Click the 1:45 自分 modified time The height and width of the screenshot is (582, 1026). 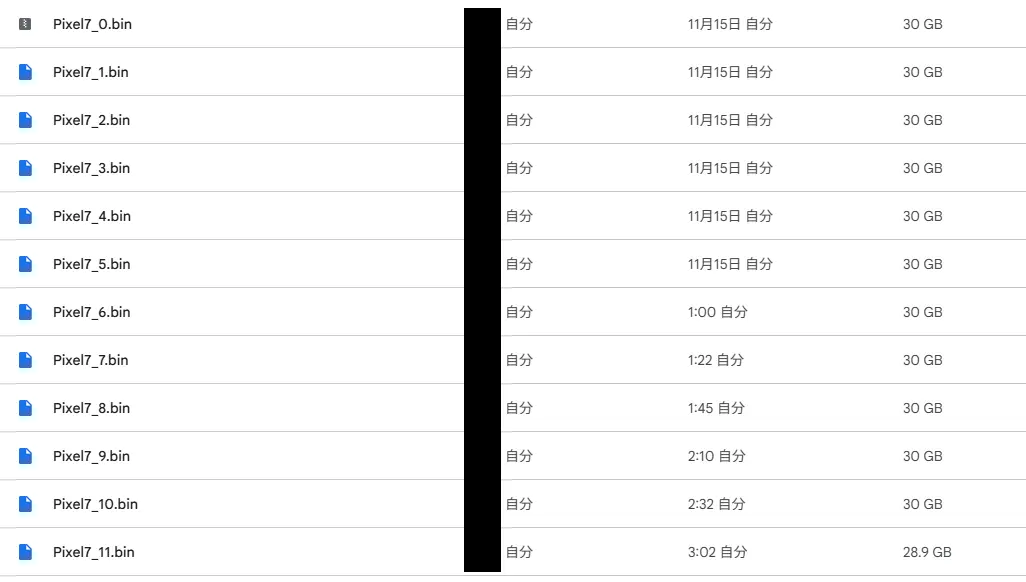pos(717,408)
